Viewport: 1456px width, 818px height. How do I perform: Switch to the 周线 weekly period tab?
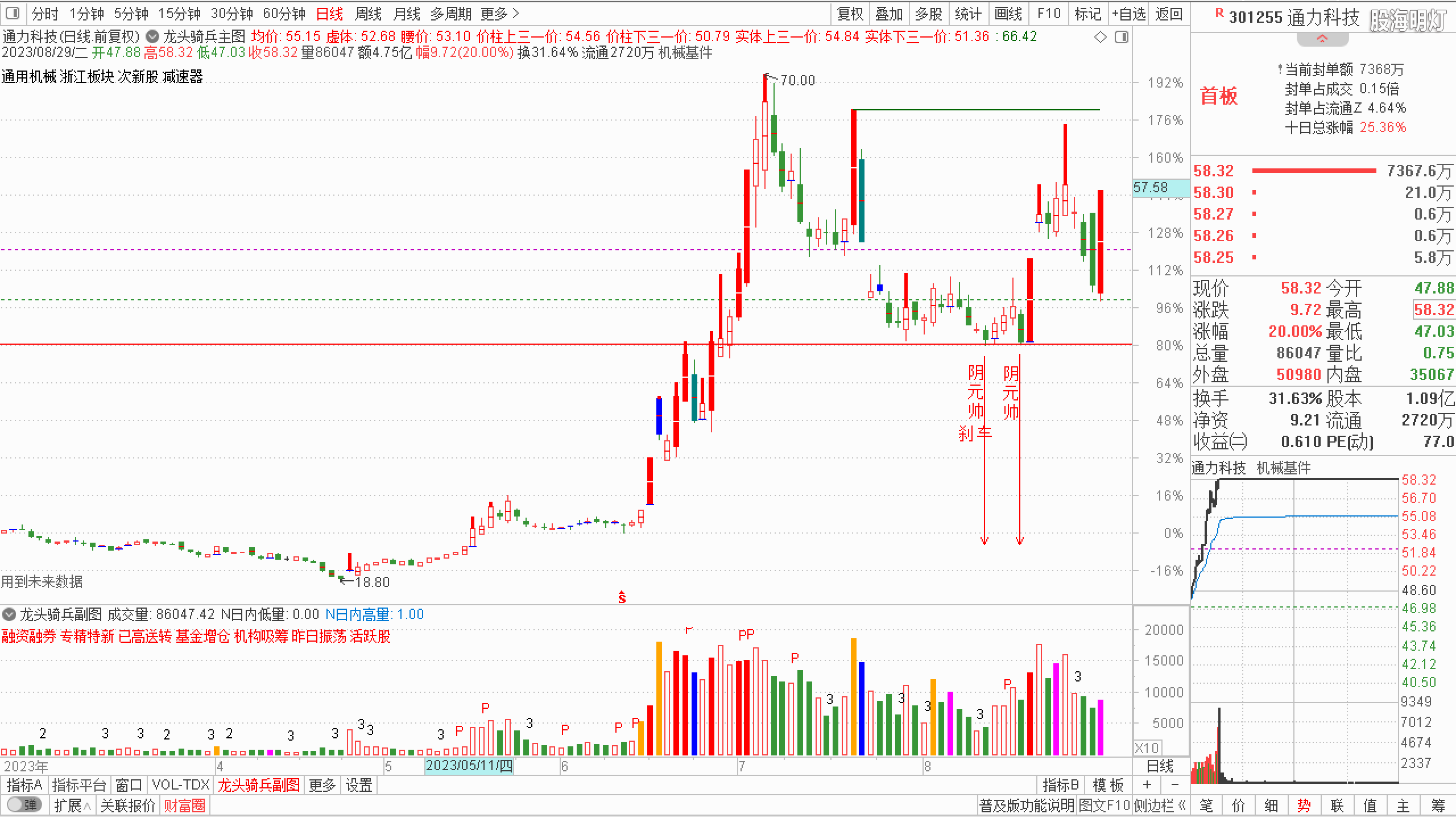368,13
